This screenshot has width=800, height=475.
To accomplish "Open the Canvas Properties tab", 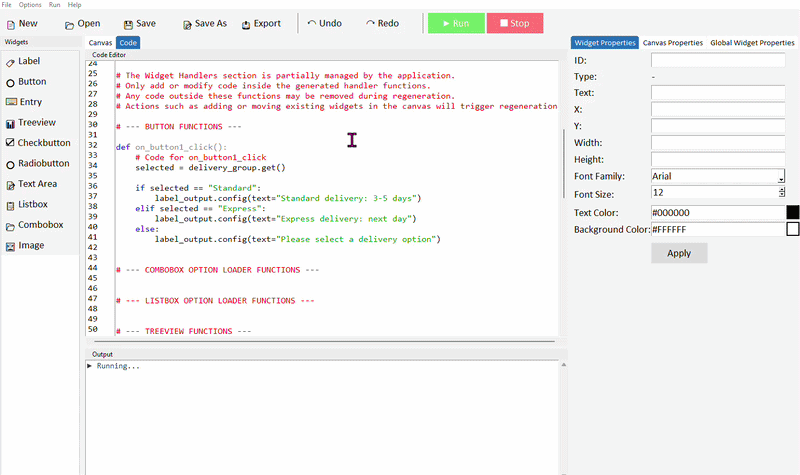I will pos(672,43).
